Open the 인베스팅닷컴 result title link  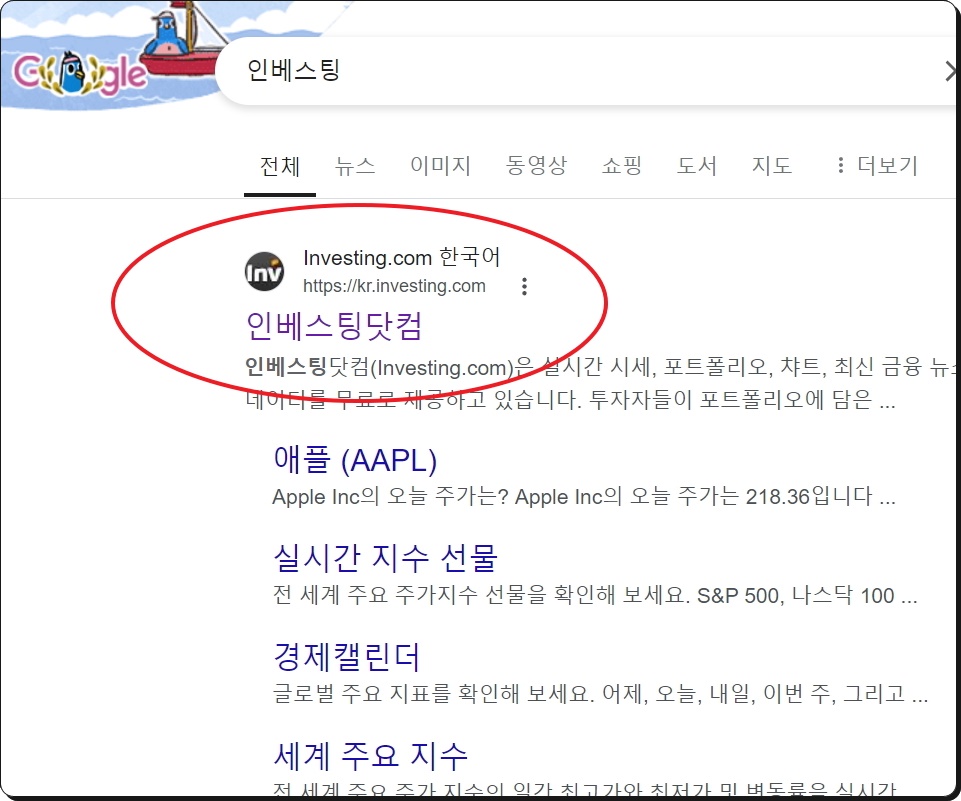[334, 326]
